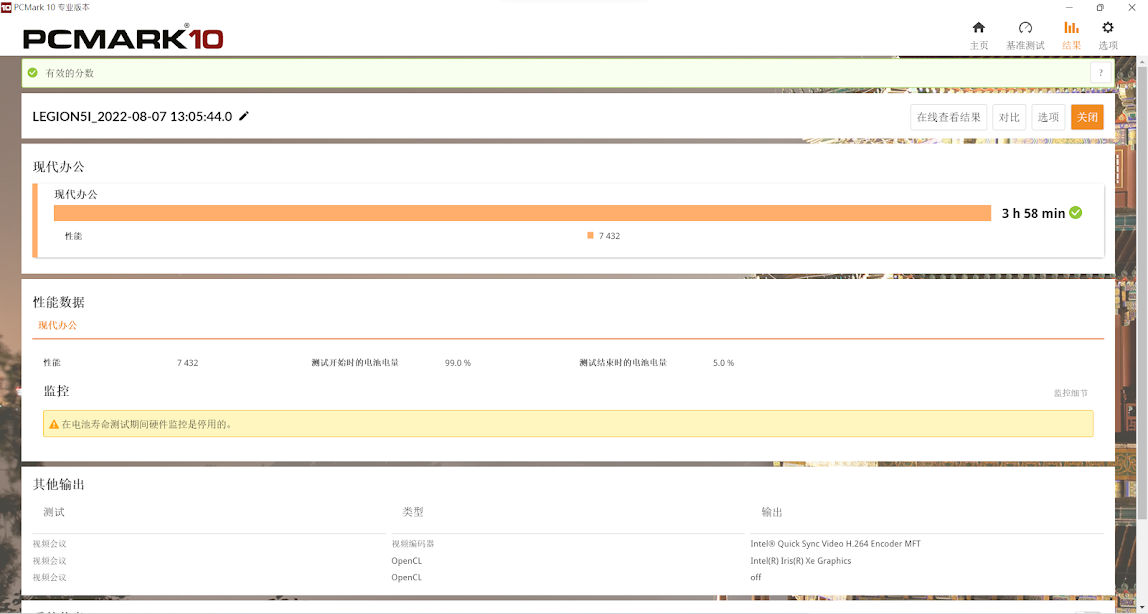Click the 5.0 % ending battery value
The image size is (1148, 614).
(x=723, y=362)
